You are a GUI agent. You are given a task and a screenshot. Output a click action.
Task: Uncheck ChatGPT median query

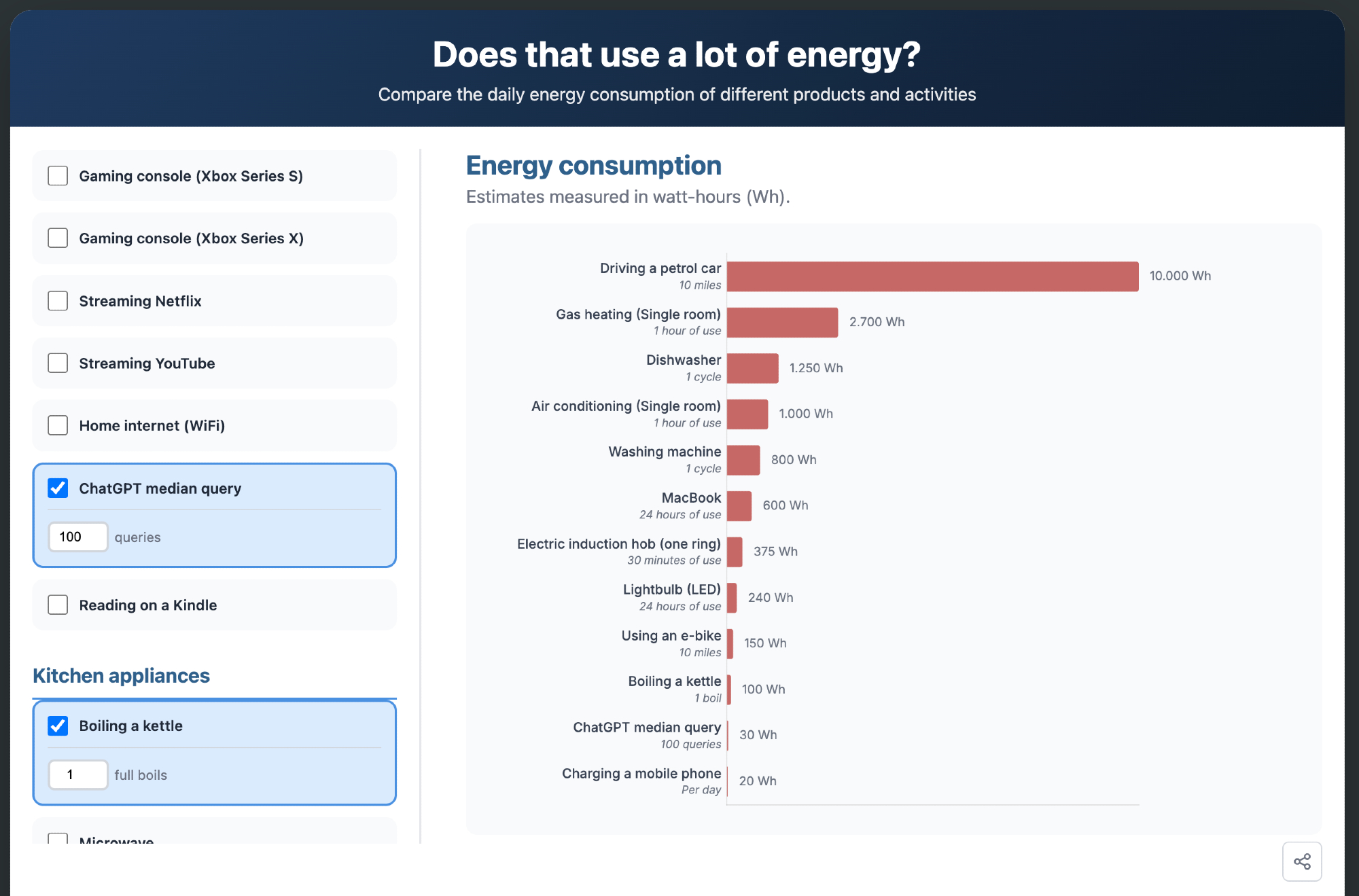58,488
